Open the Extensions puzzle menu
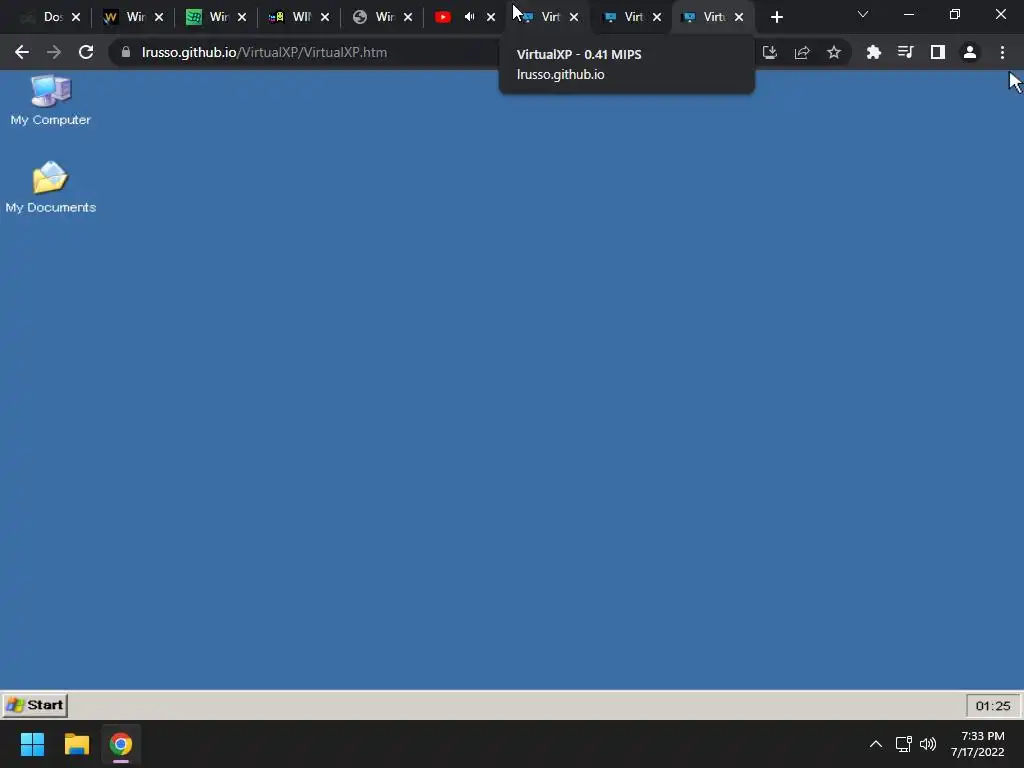The height and width of the screenshot is (768, 1024). (x=873, y=52)
